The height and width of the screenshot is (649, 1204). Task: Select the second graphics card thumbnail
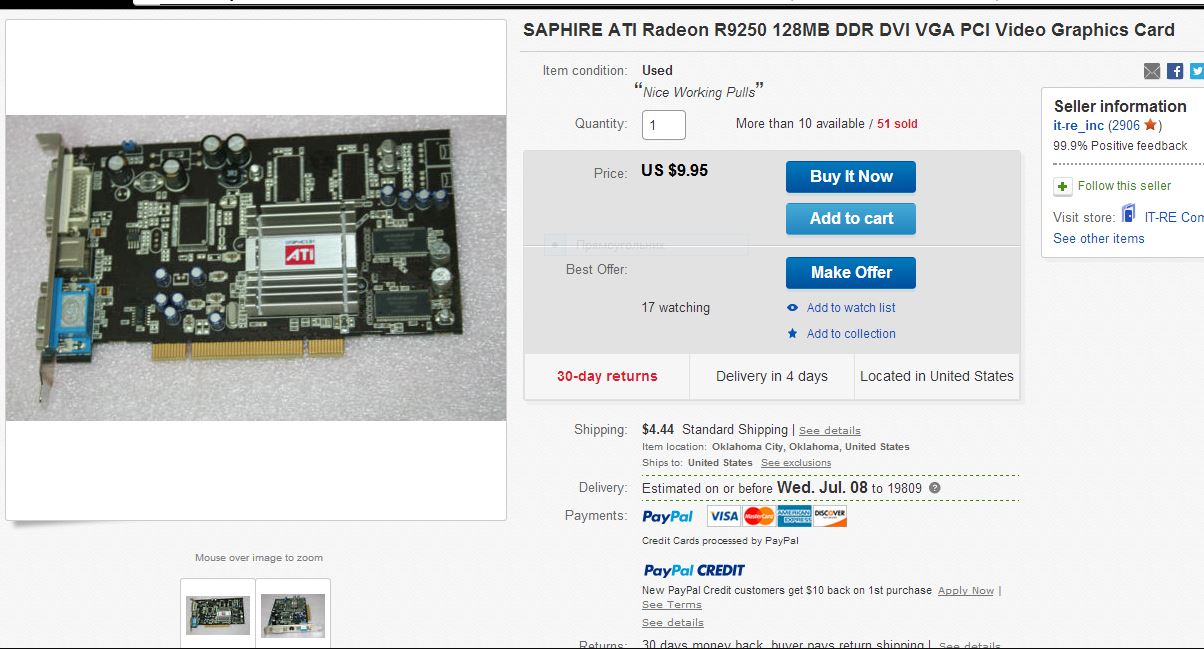click(x=293, y=615)
